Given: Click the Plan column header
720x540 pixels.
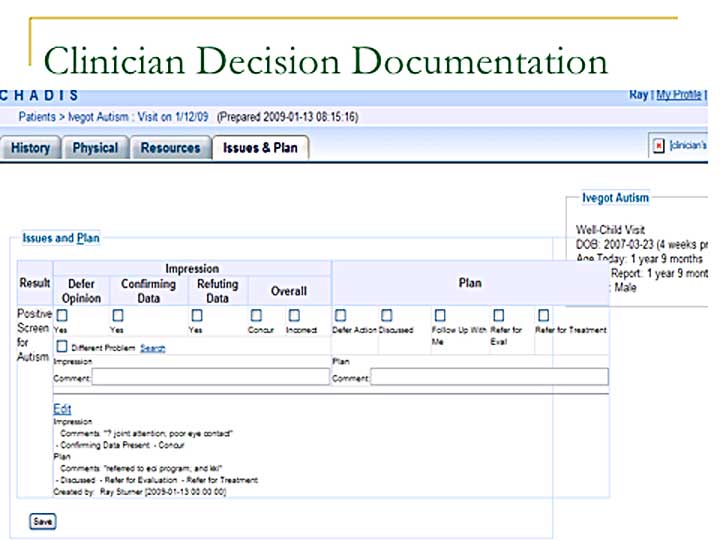Looking at the screenshot, I should 470,283.
